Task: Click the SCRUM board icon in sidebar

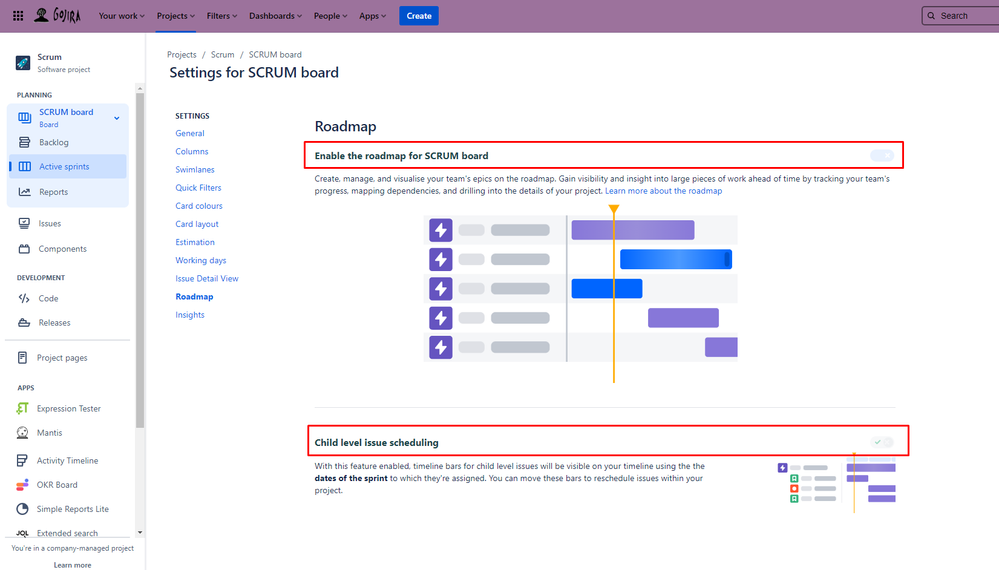Action: (x=24, y=118)
